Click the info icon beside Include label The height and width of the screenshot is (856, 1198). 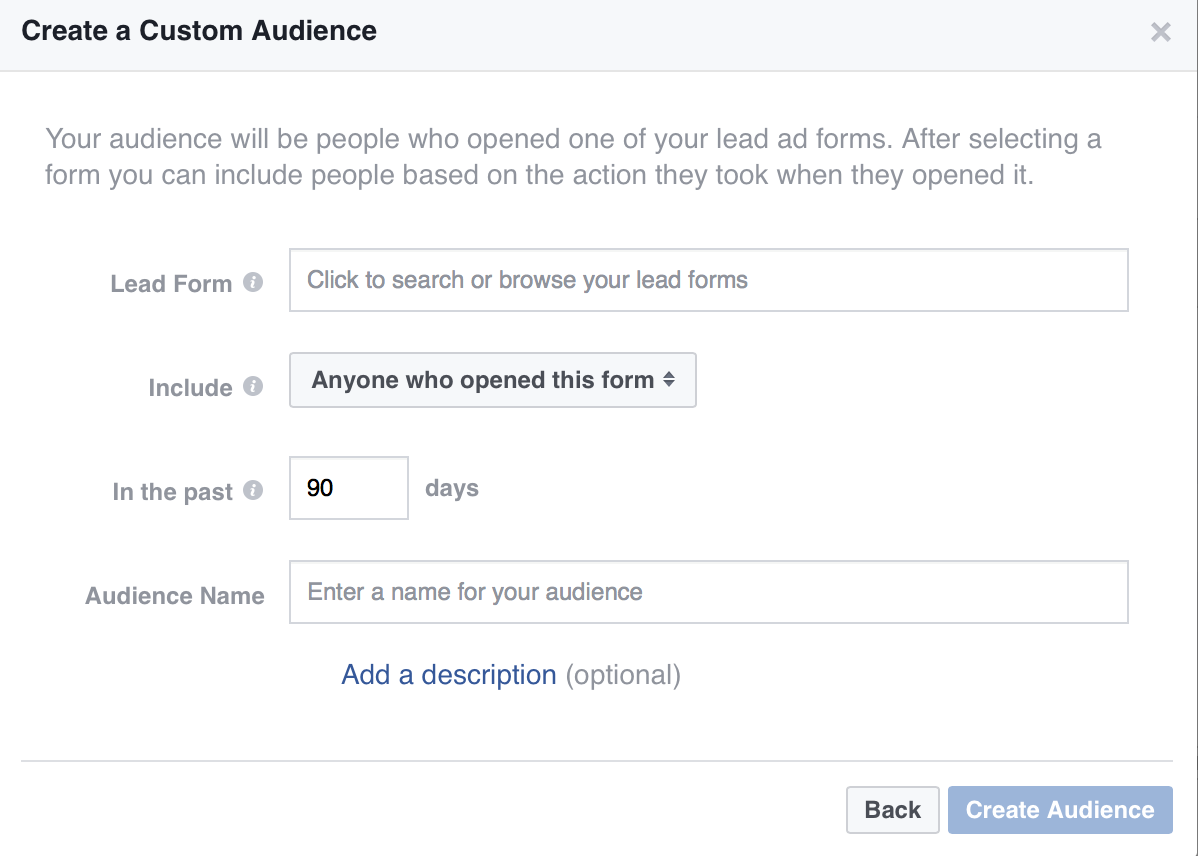[x=254, y=386]
